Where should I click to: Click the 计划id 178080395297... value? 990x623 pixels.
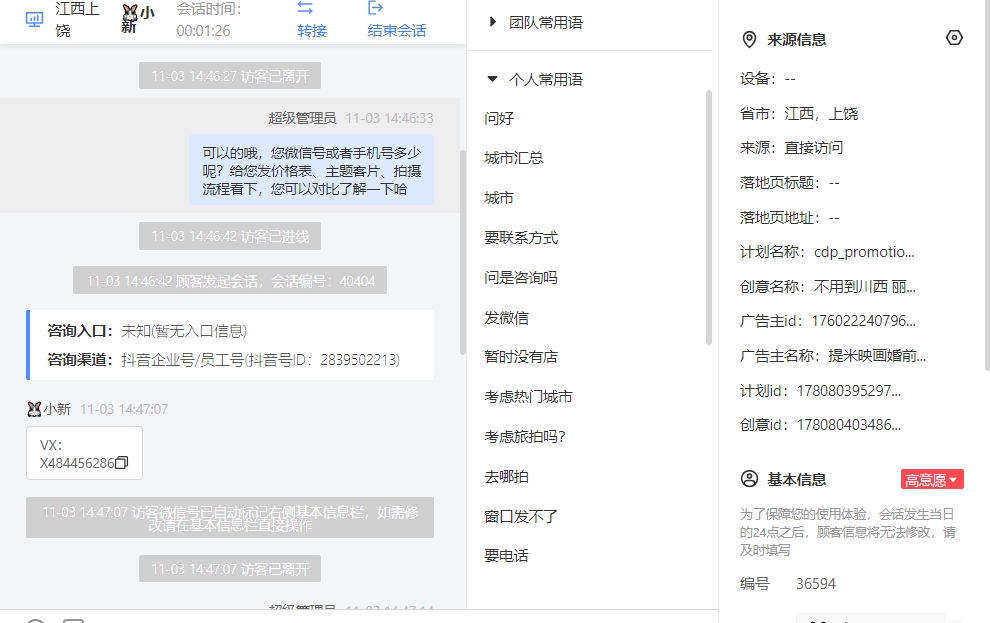pyautogui.click(x=849, y=391)
